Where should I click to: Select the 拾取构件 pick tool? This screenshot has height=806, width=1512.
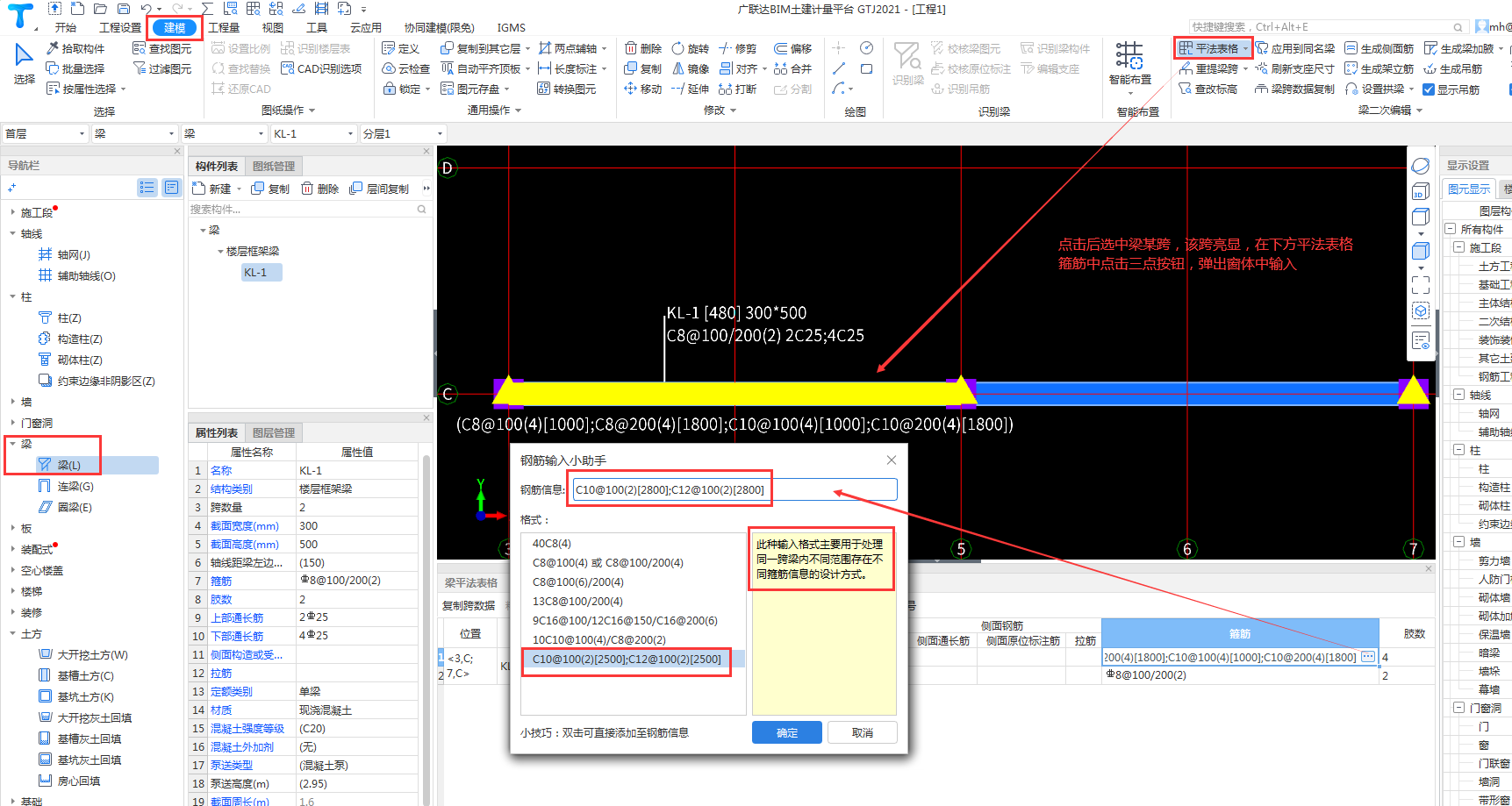(x=75, y=48)
